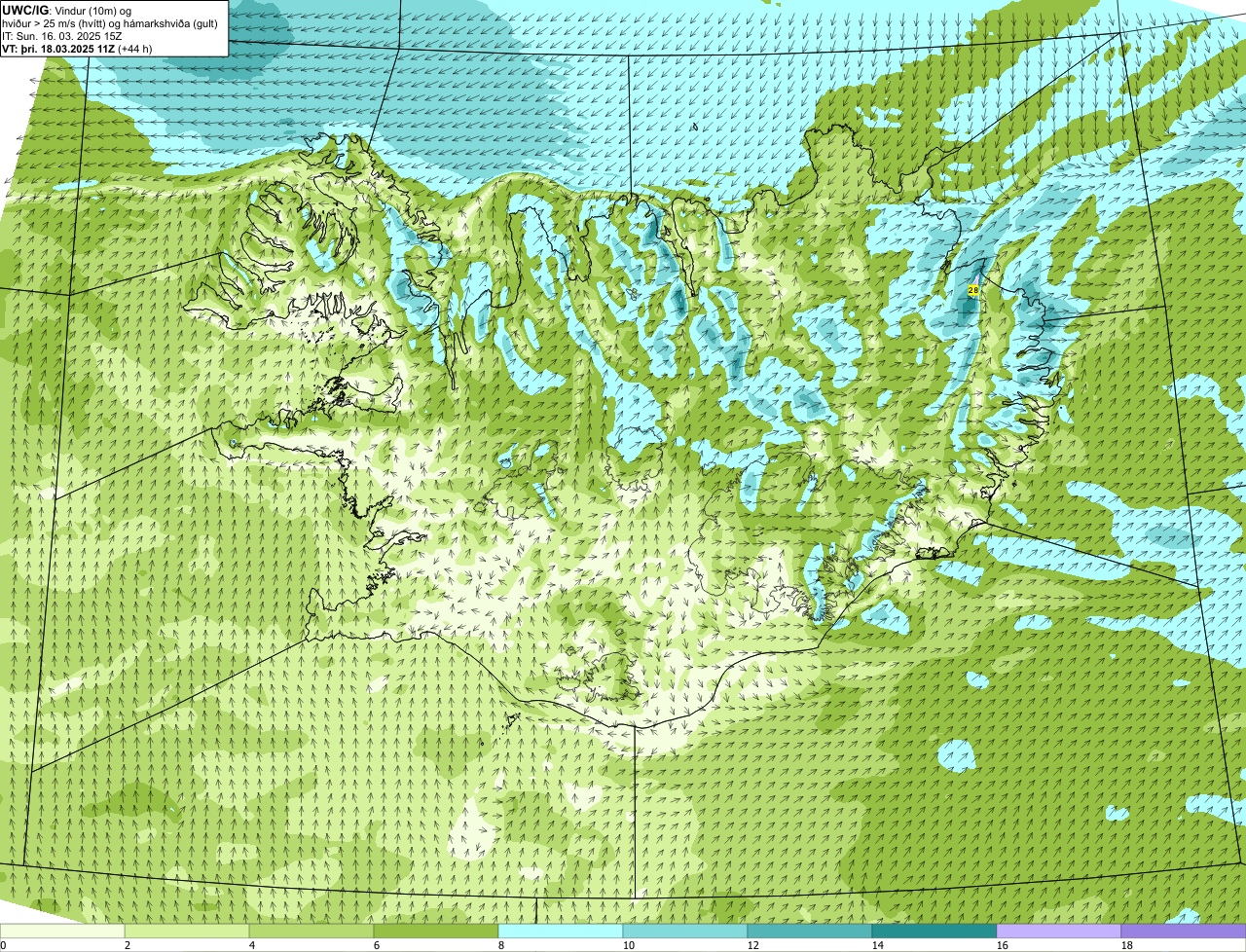Select the 10–12 m/s legend color swatch
The width and height of the screenshot is (1246, 952).
(685, 931)
